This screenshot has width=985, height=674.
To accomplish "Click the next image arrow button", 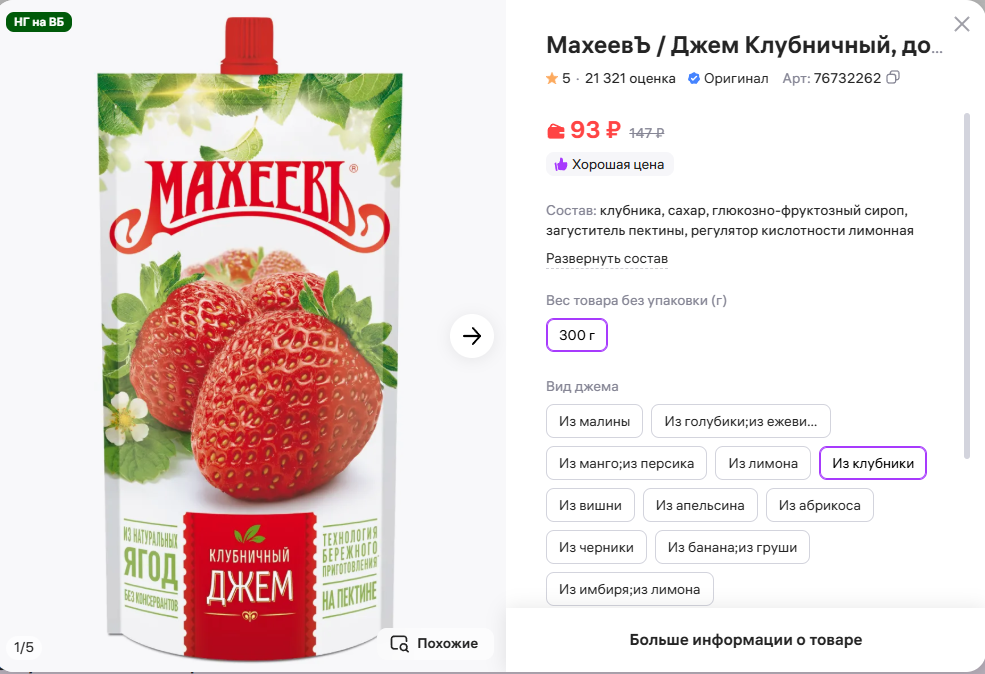I will (472, 336).
